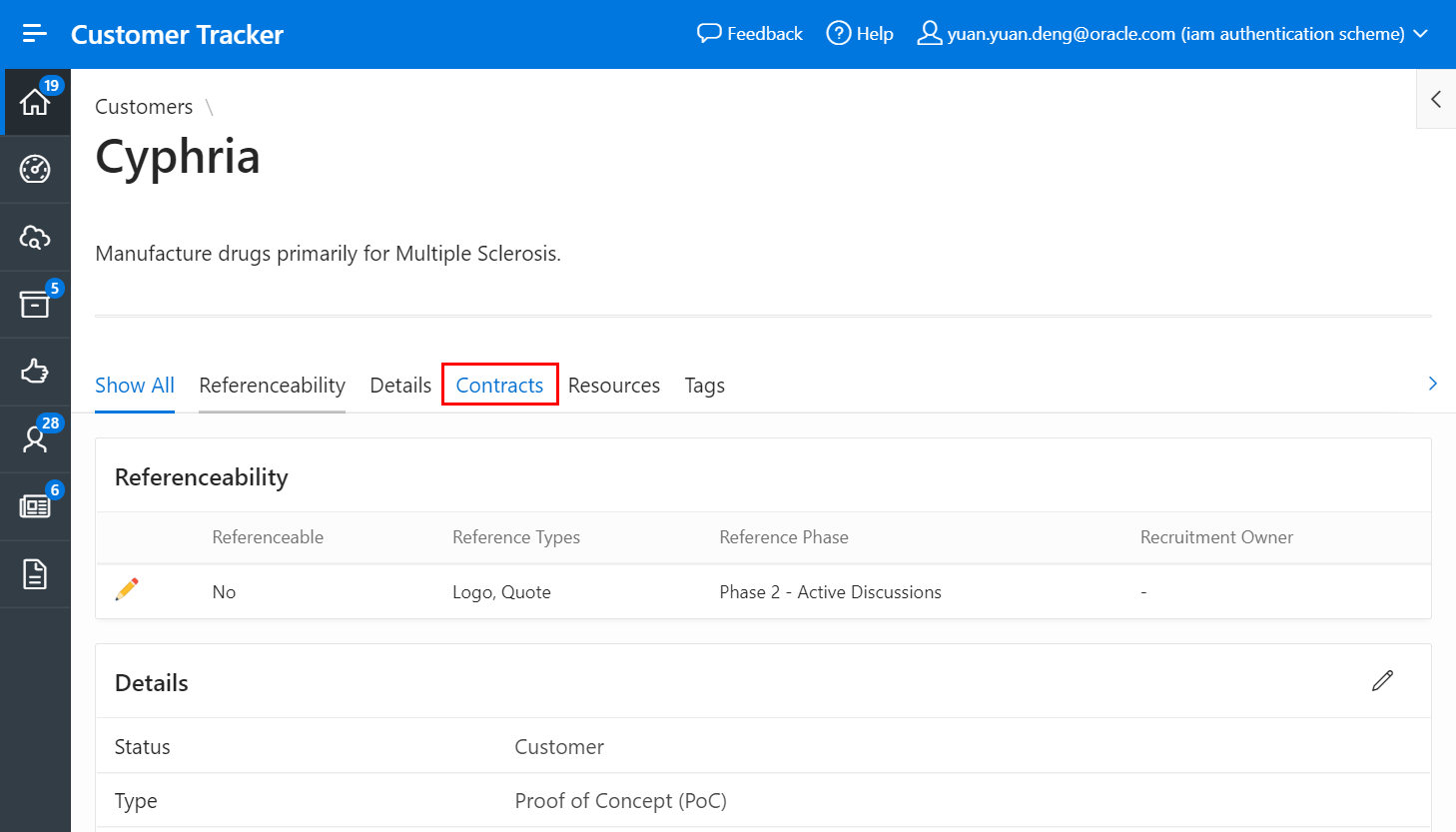Open the document reports sidebar icon
Viewport: 1456px width, 832px height.
pos(35,574)
